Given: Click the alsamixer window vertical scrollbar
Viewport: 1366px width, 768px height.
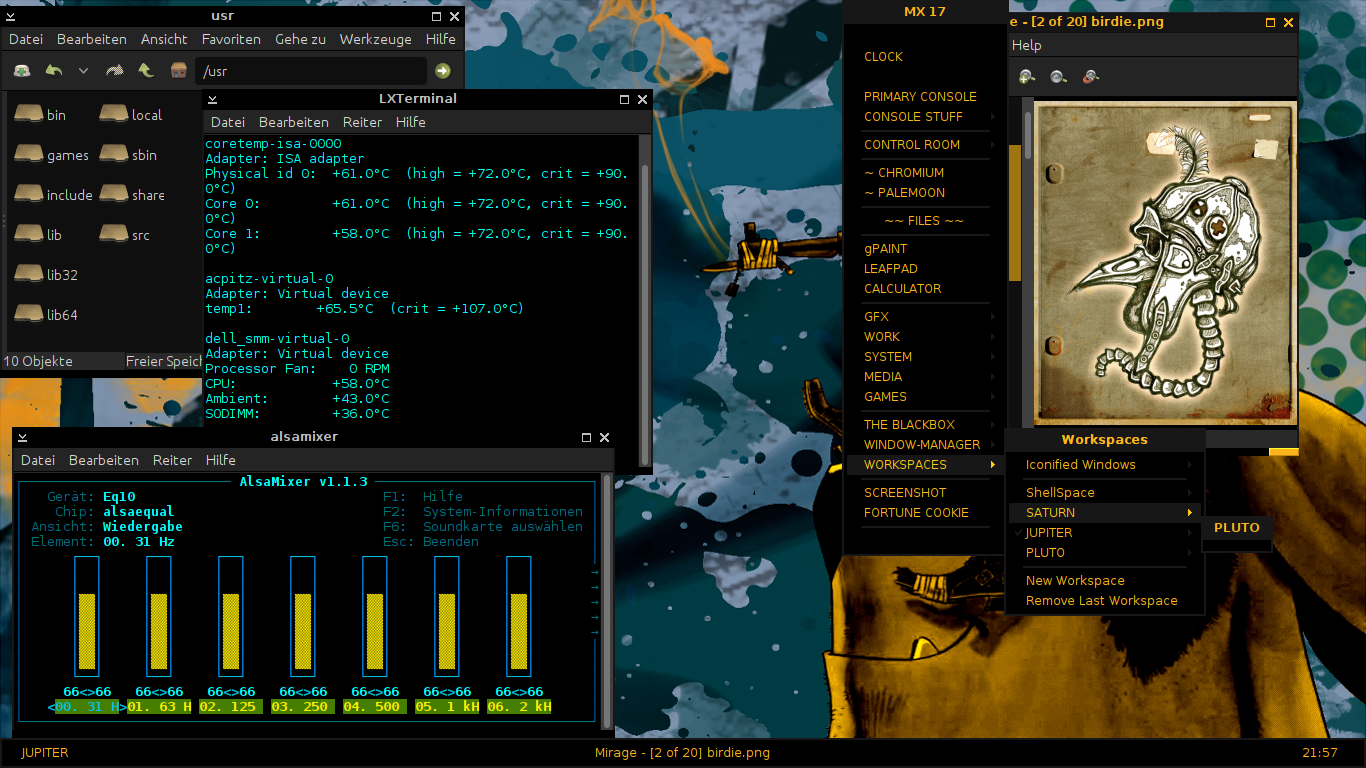Looking at the screenshot, I should [605, 600].
